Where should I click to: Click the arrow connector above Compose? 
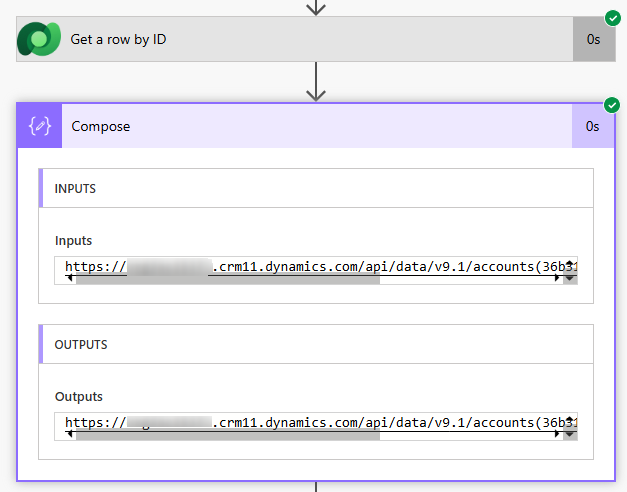(316, 82)
